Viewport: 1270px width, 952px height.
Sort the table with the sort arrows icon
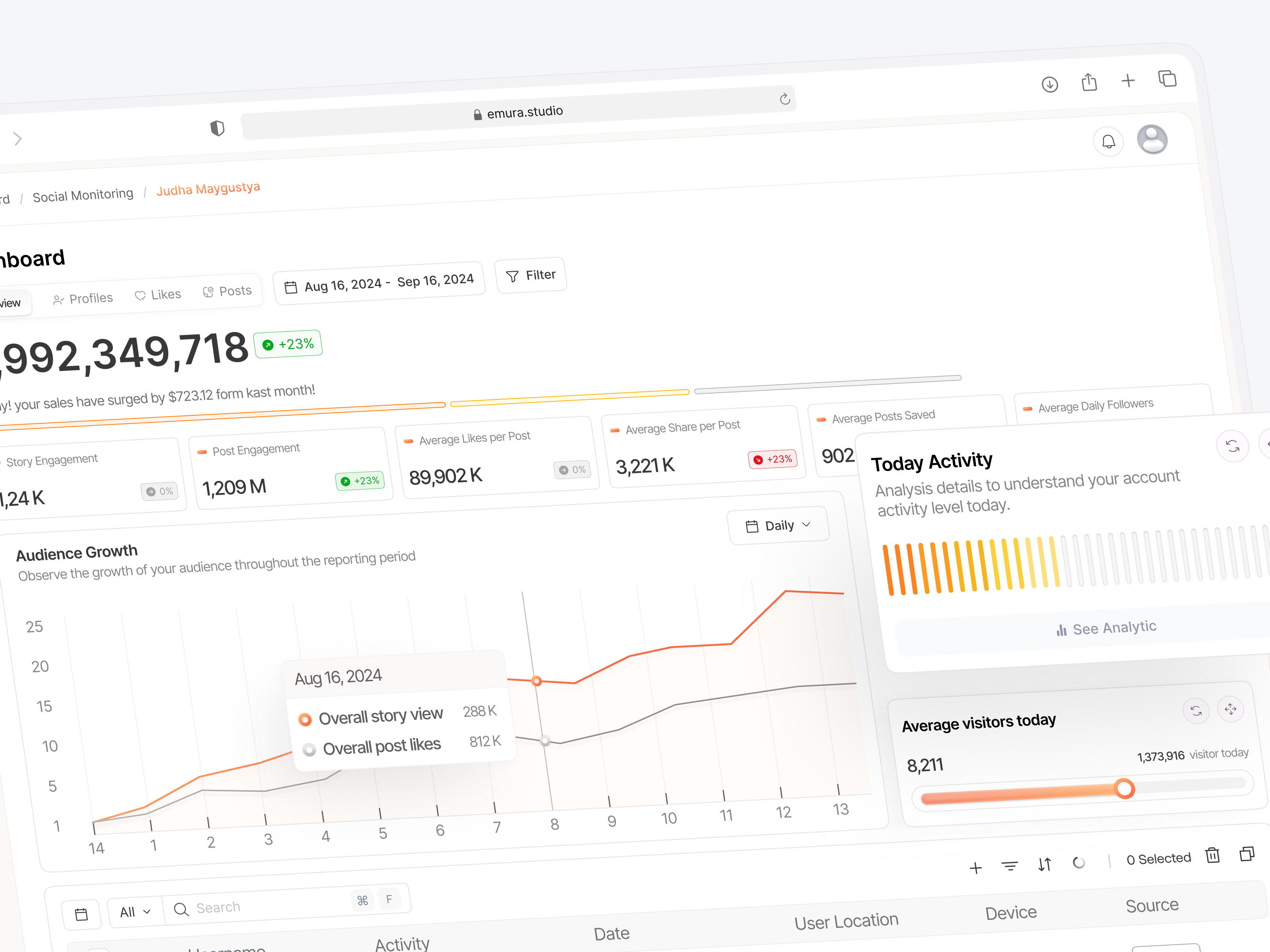[1044, 865]
